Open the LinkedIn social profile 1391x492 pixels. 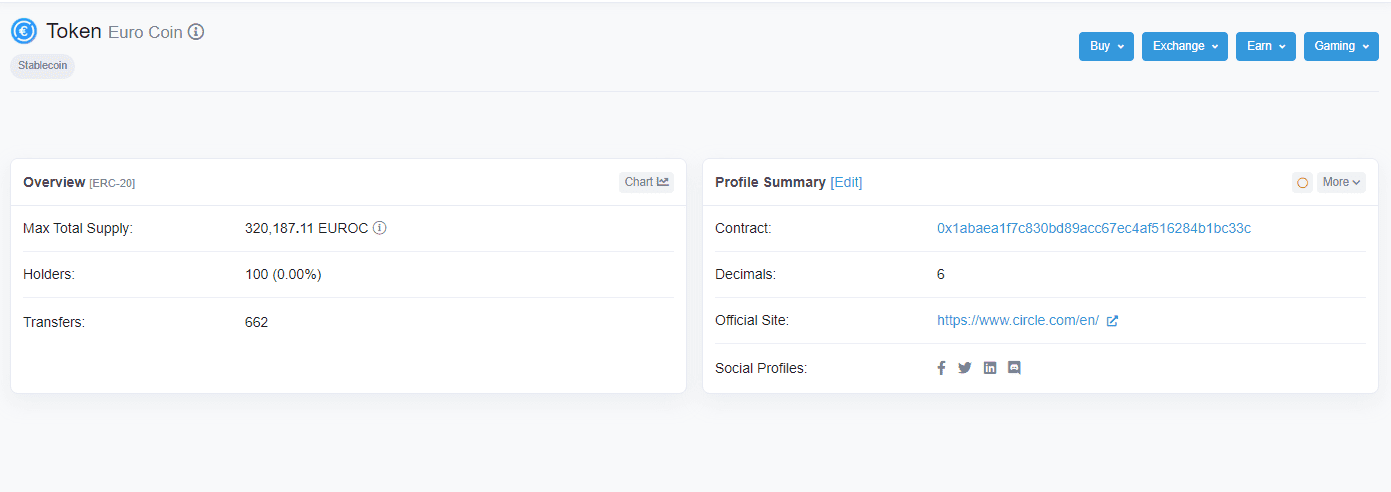(x=990, y=368)
